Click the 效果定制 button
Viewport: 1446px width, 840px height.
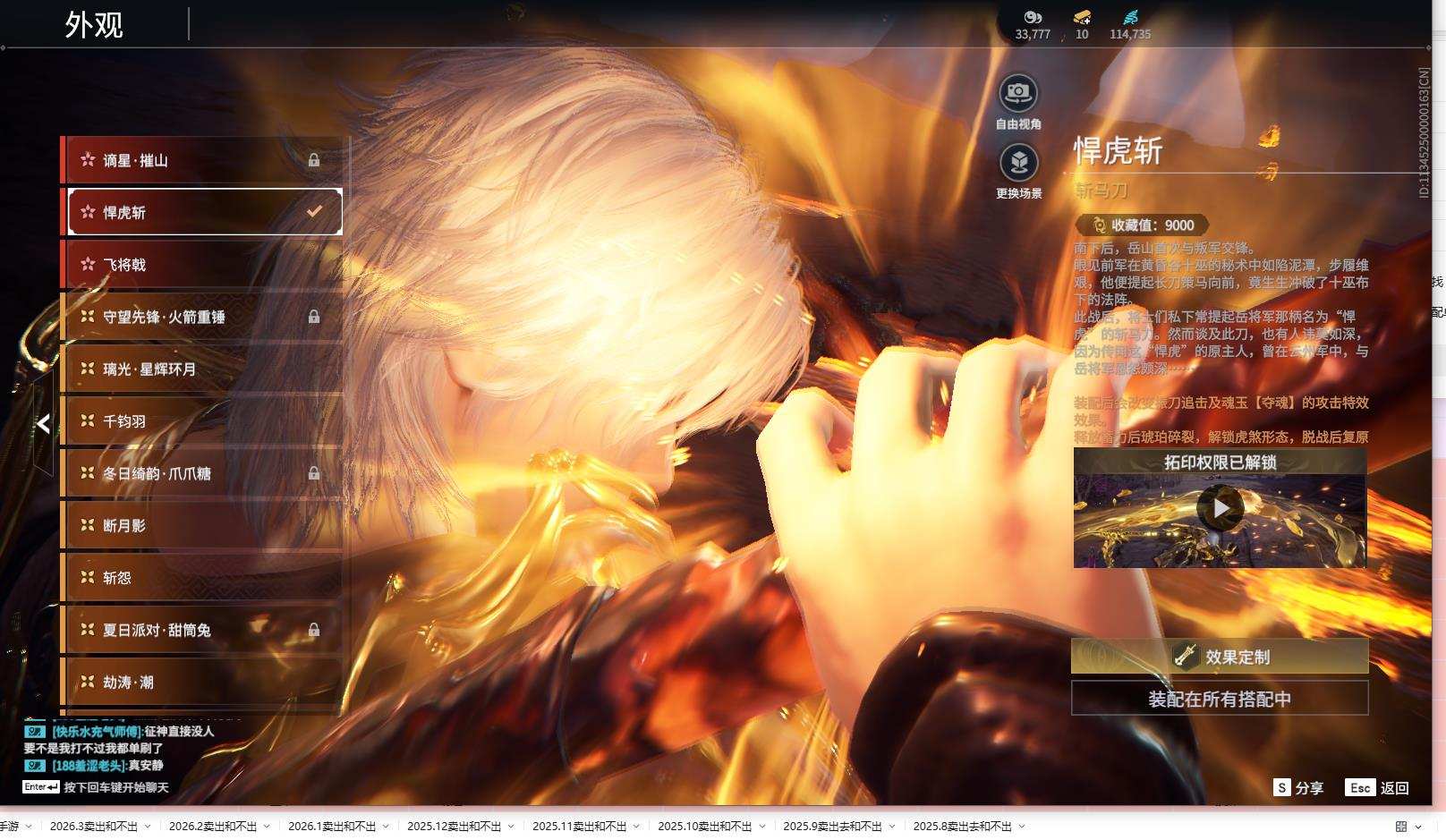(x=1220, y=657)
